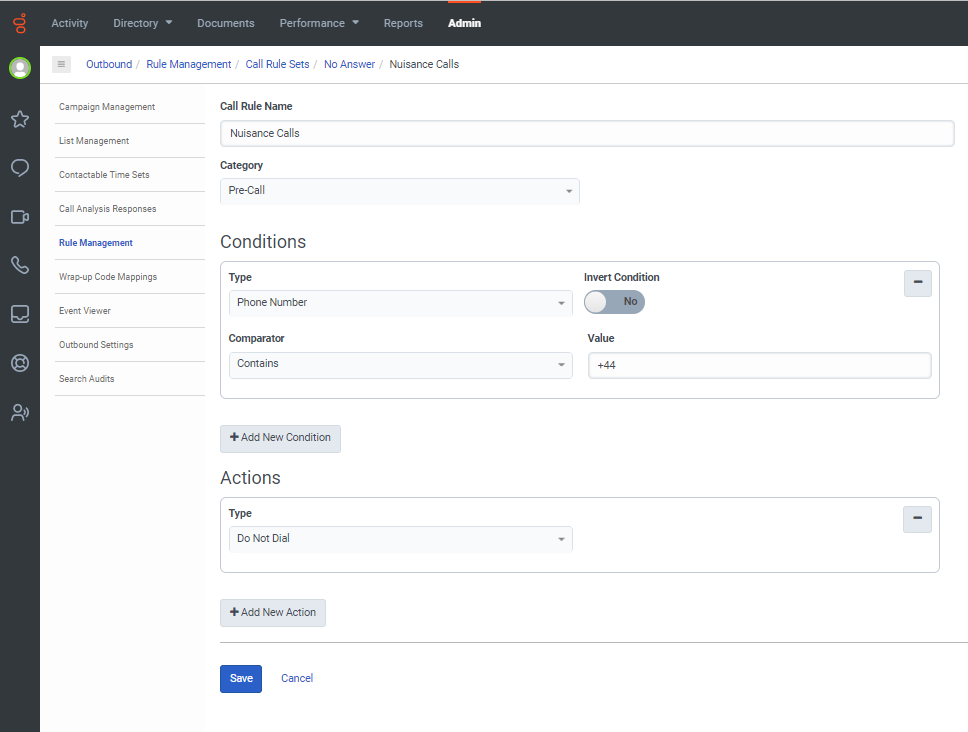The image size is (968, 732).
Task: Open Search Audits
Action: 86,378
